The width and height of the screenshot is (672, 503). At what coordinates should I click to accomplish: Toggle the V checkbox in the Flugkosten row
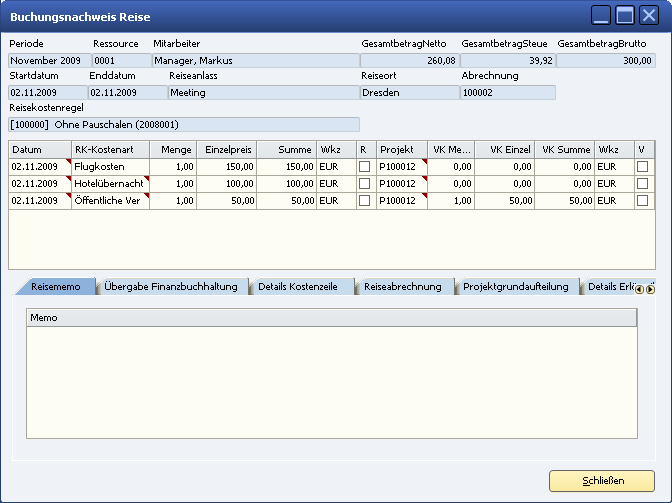pos(642,167)
